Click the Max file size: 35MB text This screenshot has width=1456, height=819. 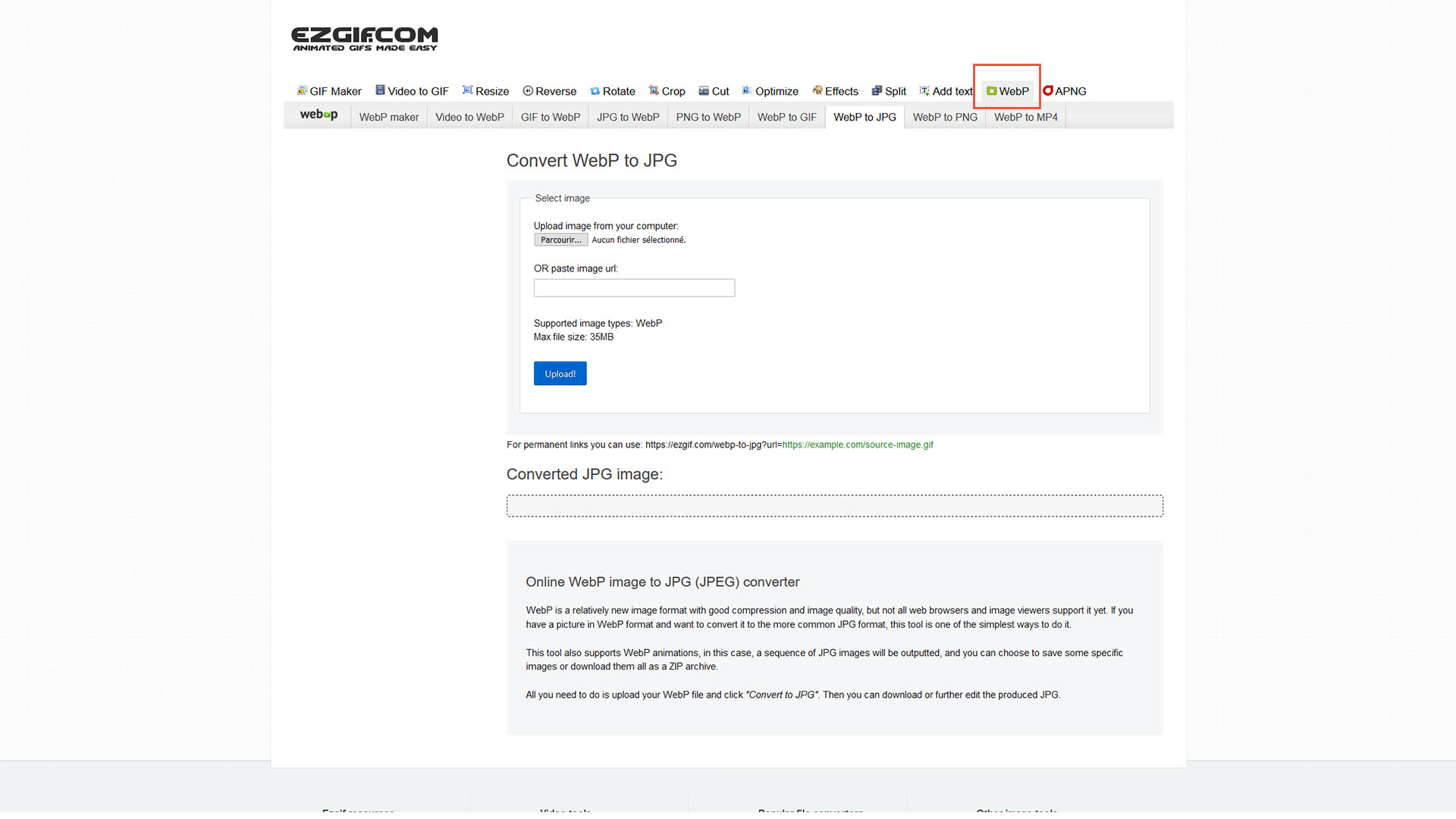(x=573, y=337)
